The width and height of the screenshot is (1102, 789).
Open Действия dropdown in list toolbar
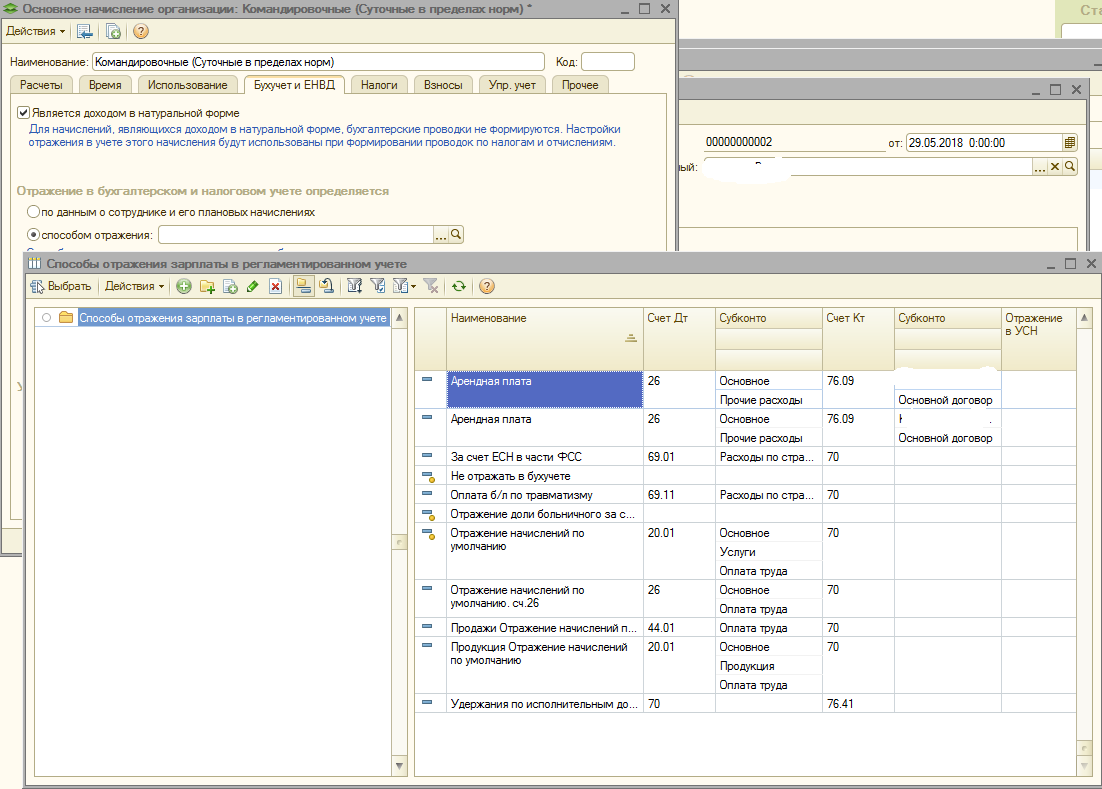click(x=135, y=286)
